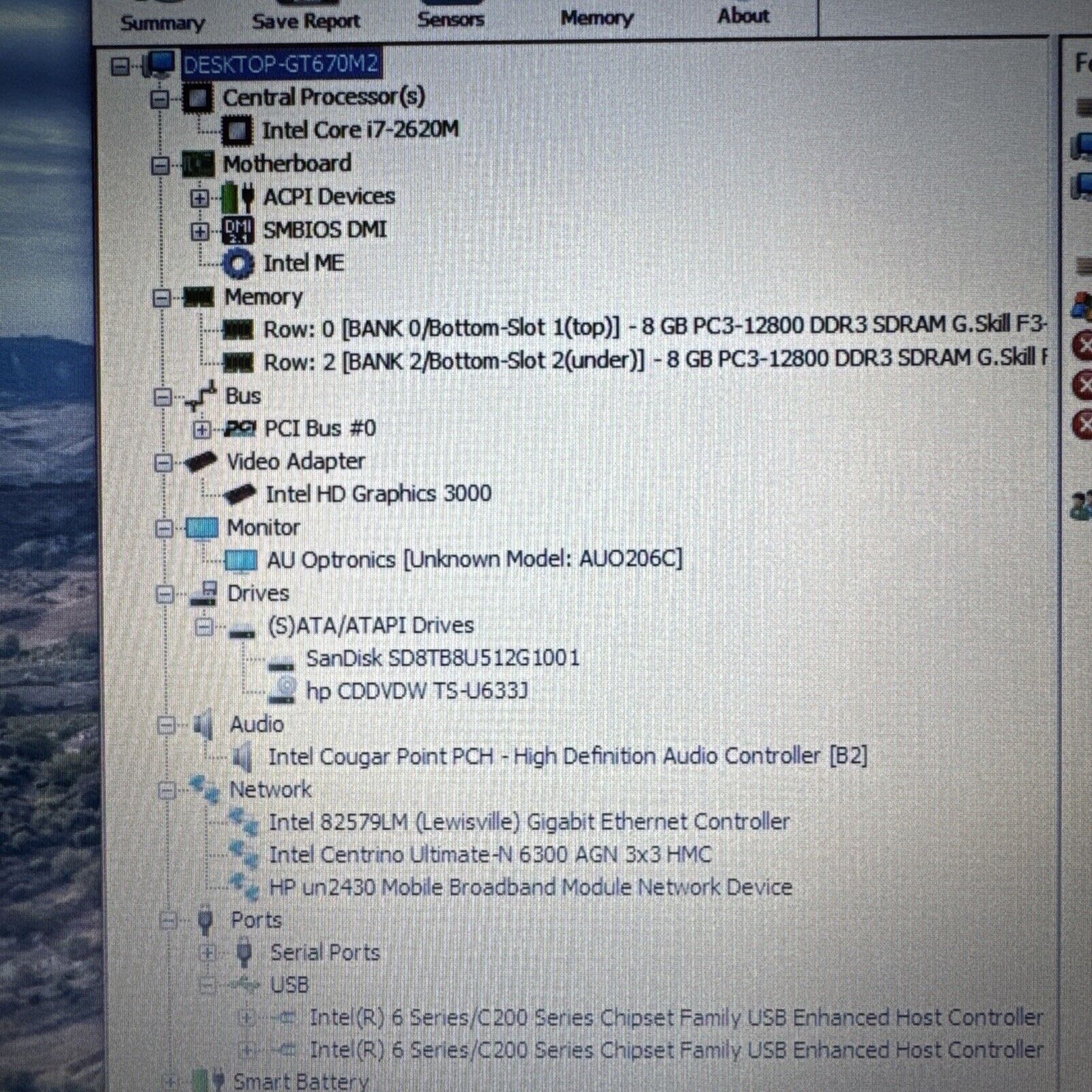Click the Save Report toolbar button
The image size is (1092, 1092).
(x=306, y=21)
